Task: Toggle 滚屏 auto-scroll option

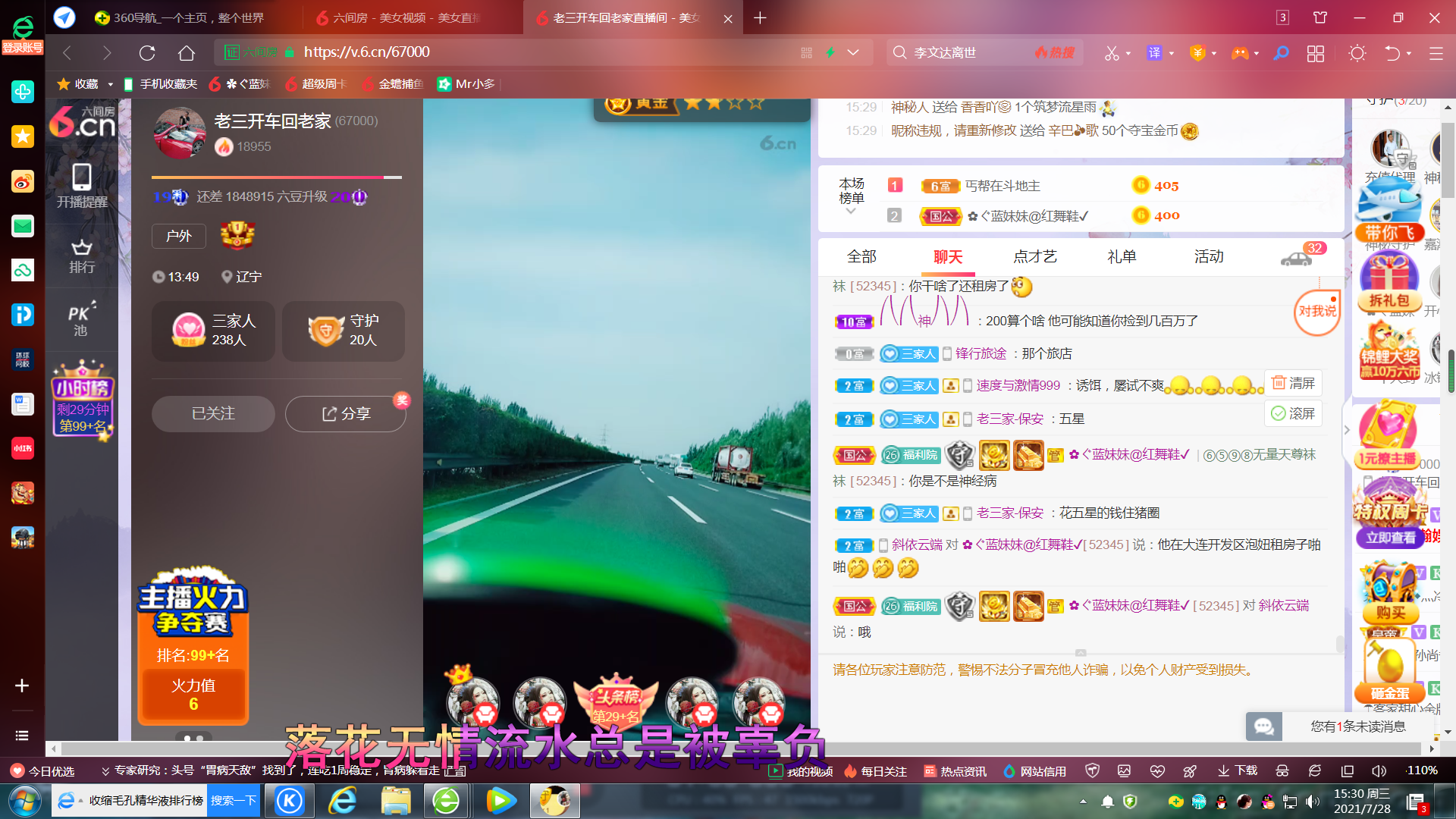Action: 1294,413
